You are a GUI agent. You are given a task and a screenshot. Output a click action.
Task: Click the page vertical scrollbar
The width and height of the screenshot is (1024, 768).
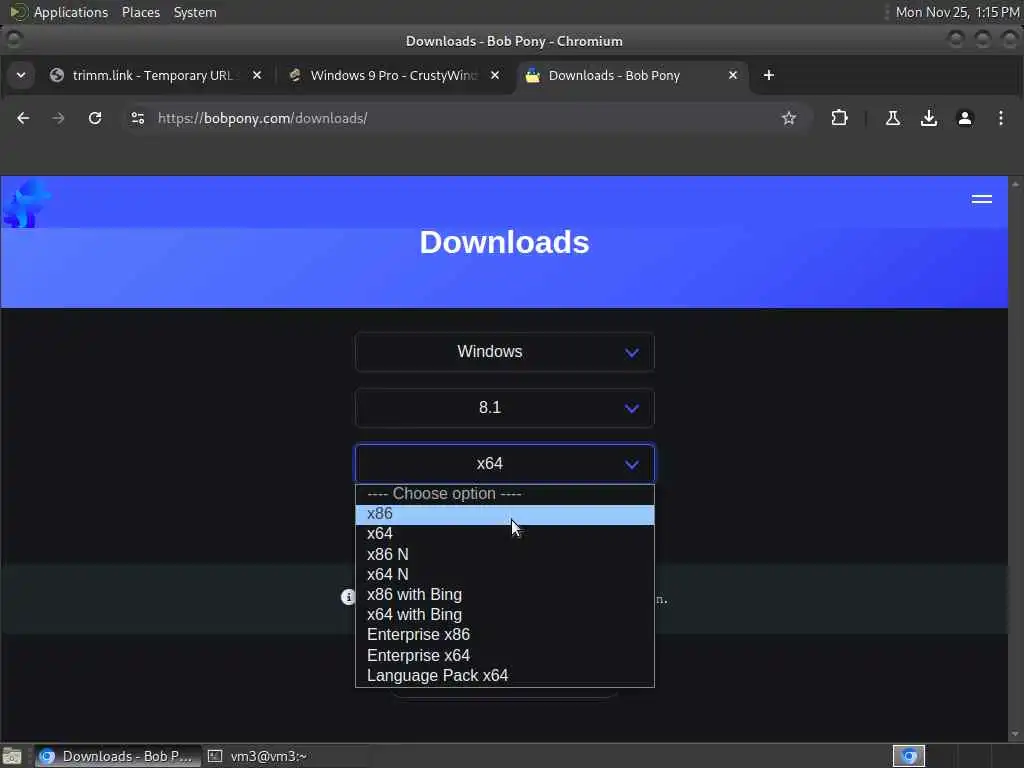[1015, 459]
